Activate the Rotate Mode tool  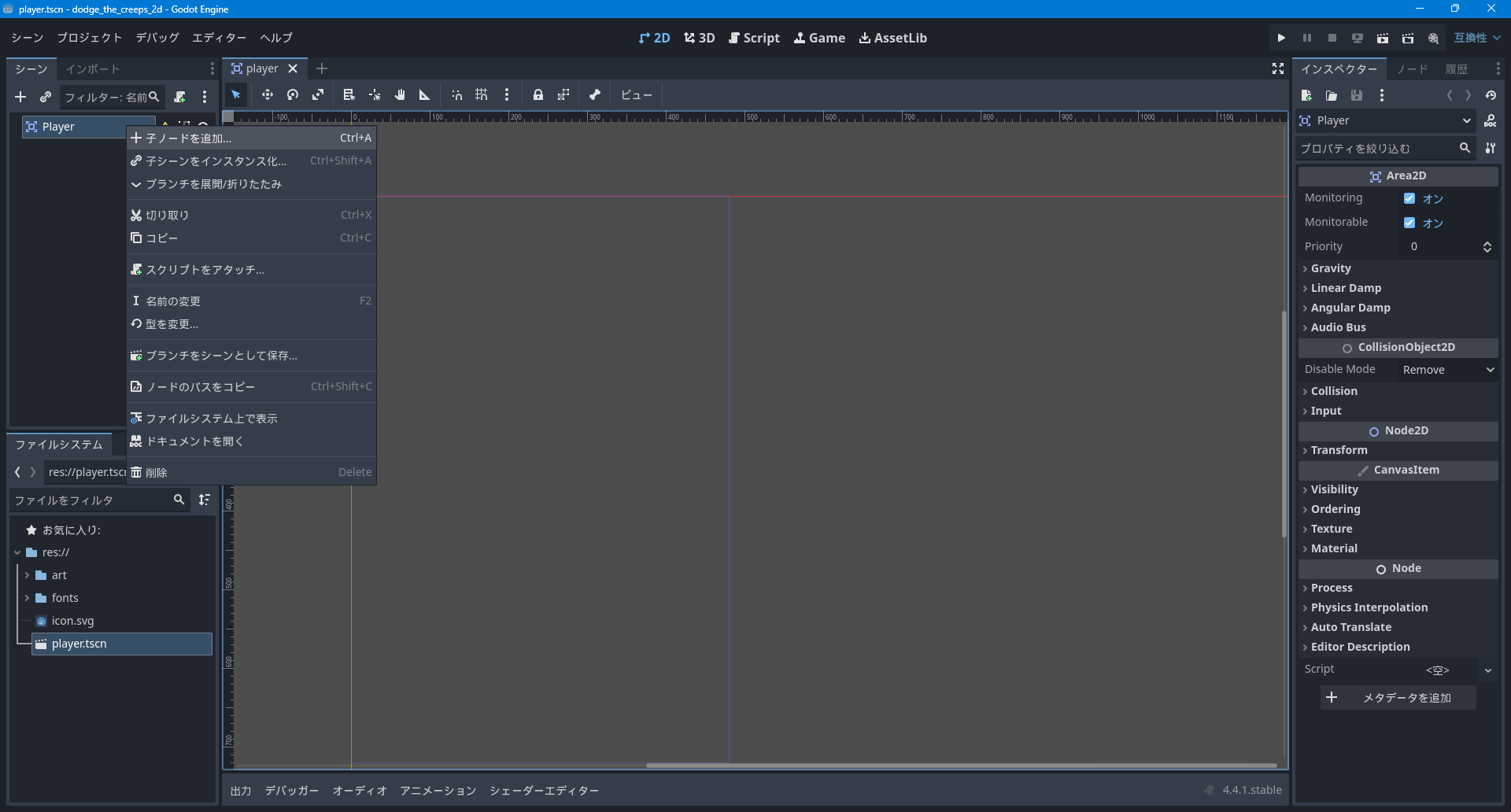pos(293,95)
